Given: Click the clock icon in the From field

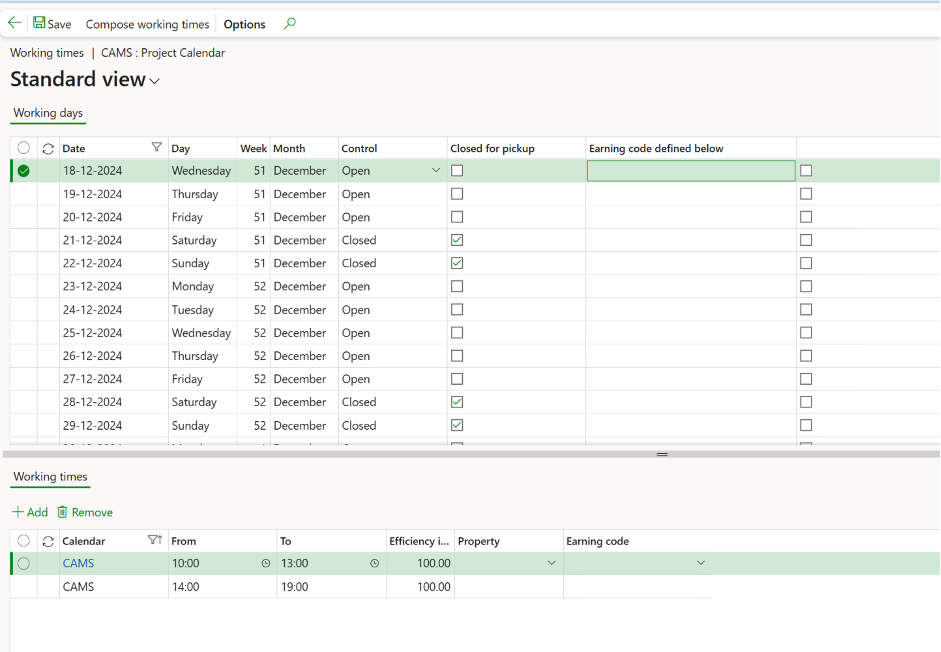Looking at the screenshot, I should pos(265,563).
